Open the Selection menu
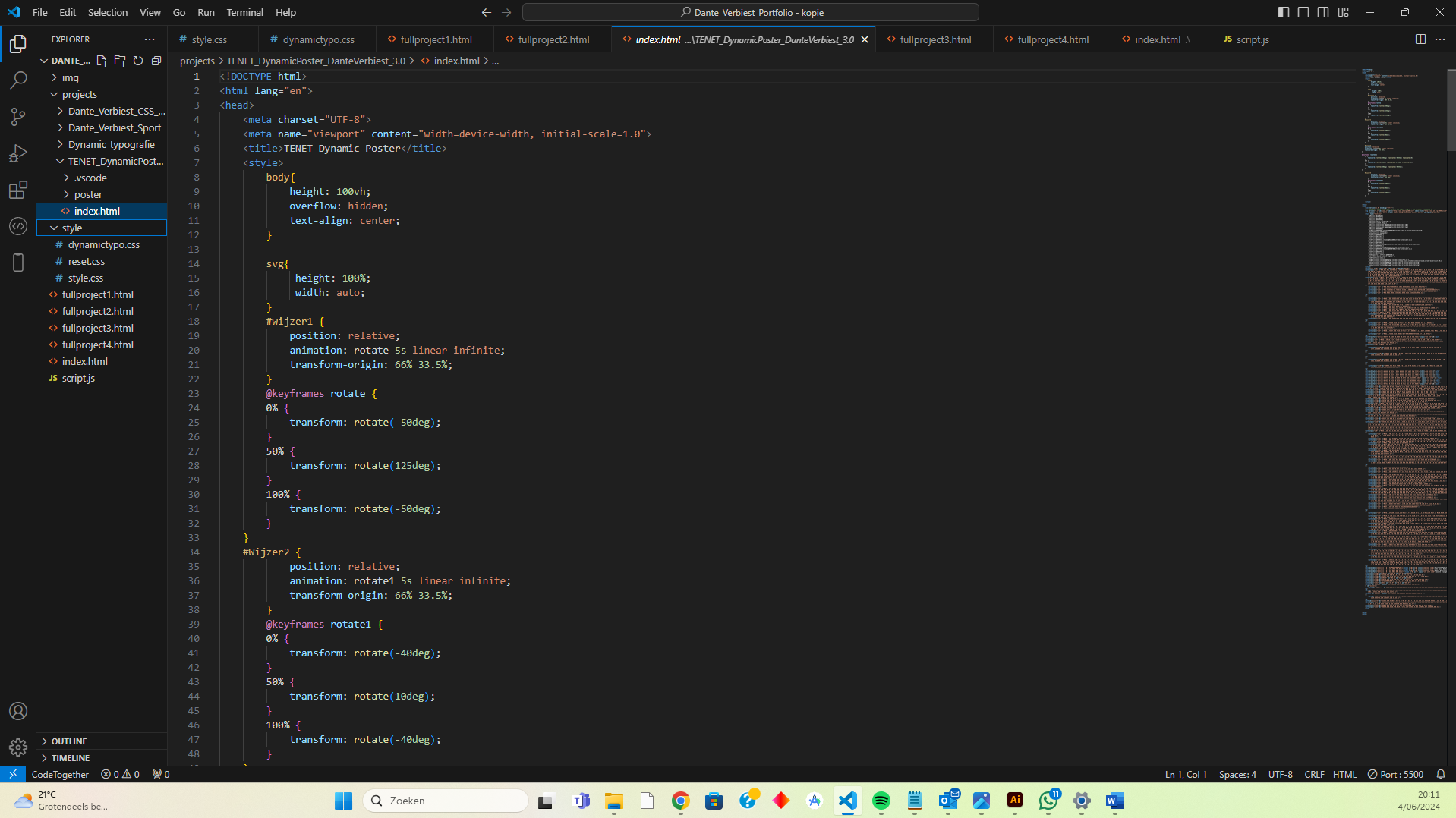The width and height of the screenshot is (1456, 818). click(108, 12)
